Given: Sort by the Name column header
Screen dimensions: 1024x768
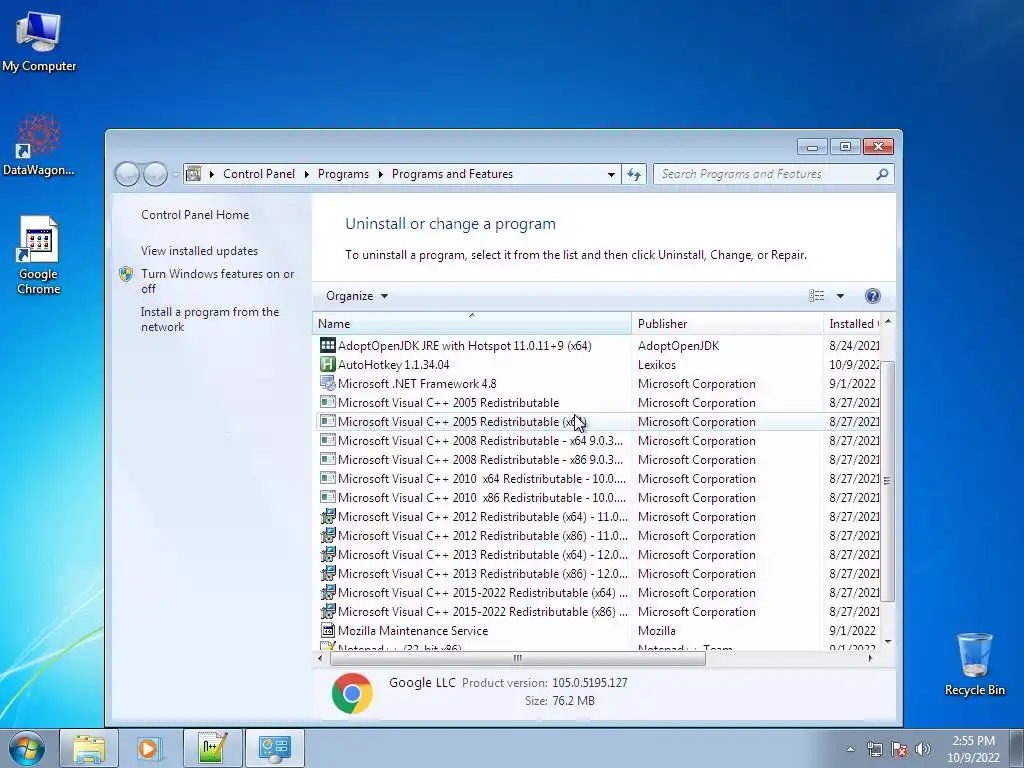Looking at the screenshot, I should pyautogui.click(x=472, y=323).
